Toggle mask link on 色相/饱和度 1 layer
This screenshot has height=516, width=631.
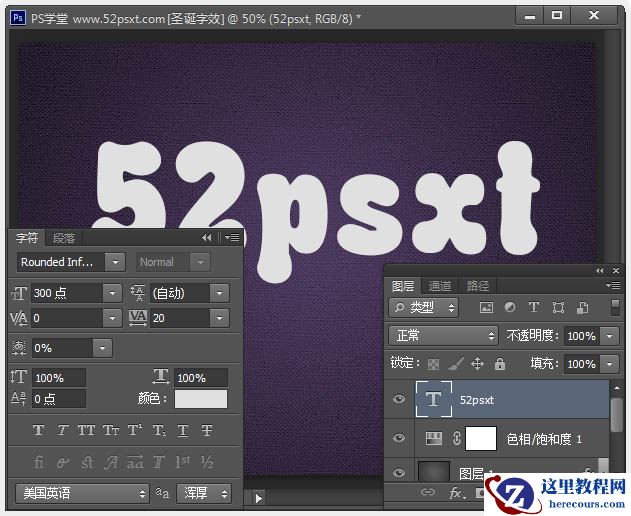457,438
